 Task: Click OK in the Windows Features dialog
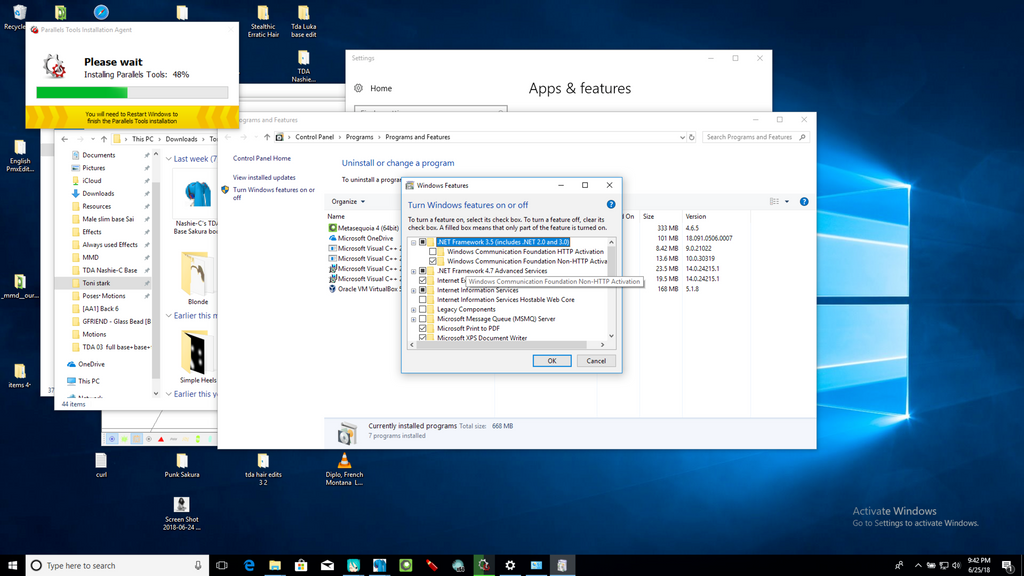coord(552,361)
